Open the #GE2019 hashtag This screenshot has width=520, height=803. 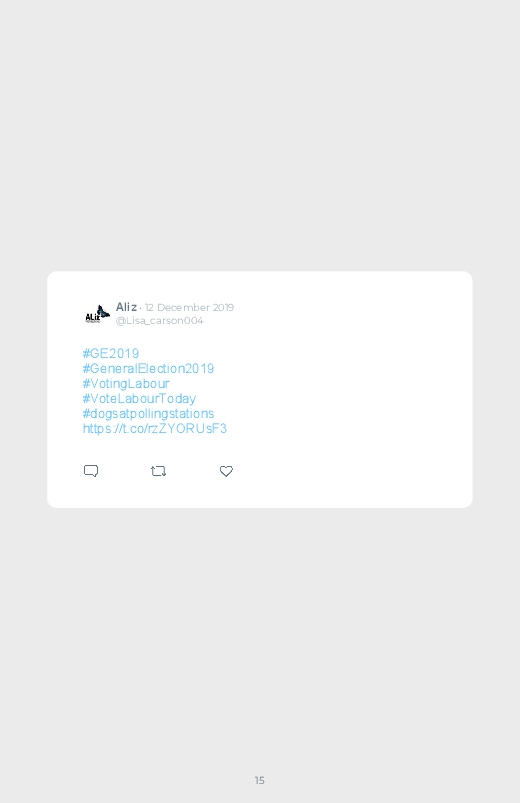pos(111,353)
